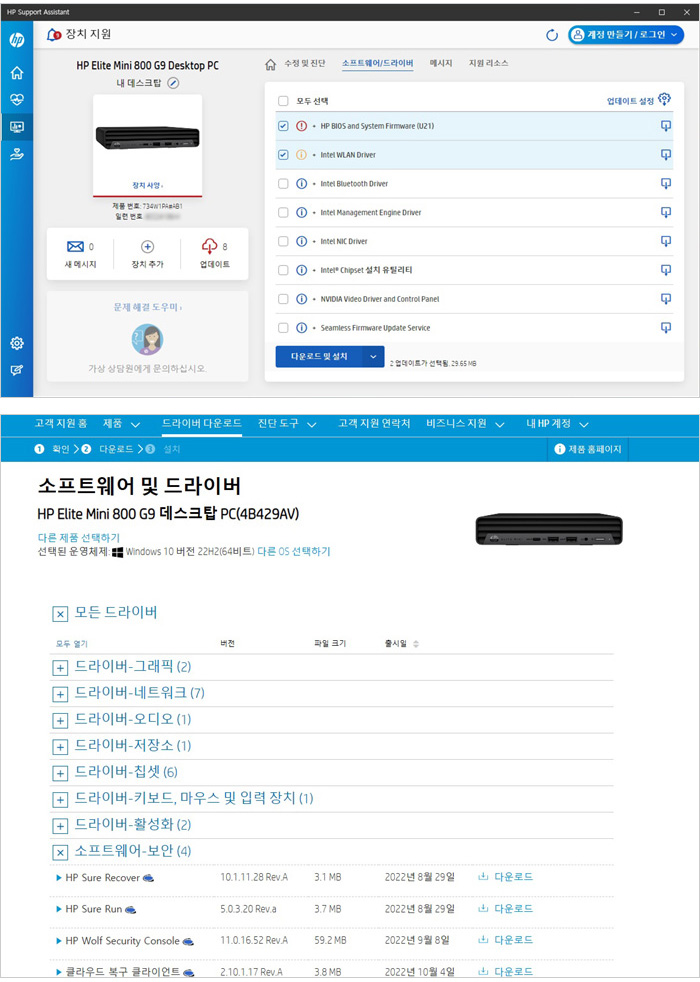Switch to the 수정 및 진단 tab

305,63
